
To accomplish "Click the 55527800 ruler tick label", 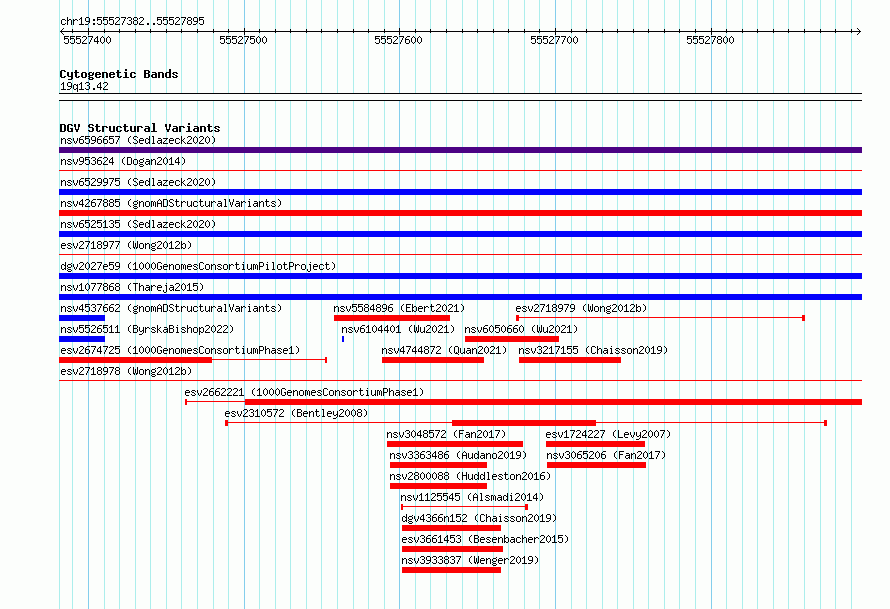I will [710, 40].
